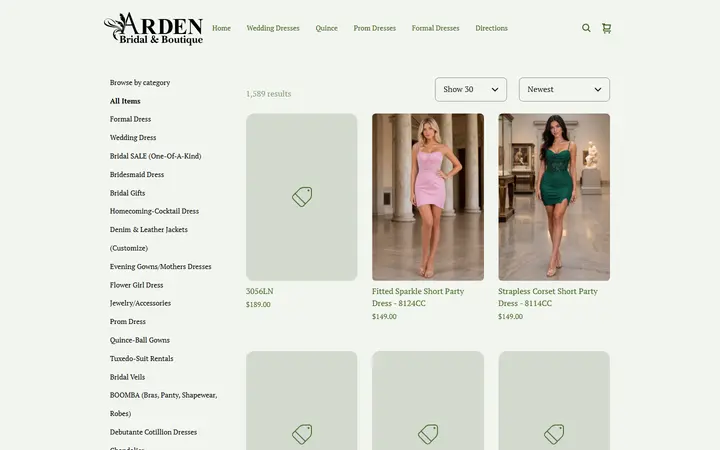
Task: Open Wedding Dresses in top navigation
Action: [x=273, y=28]
